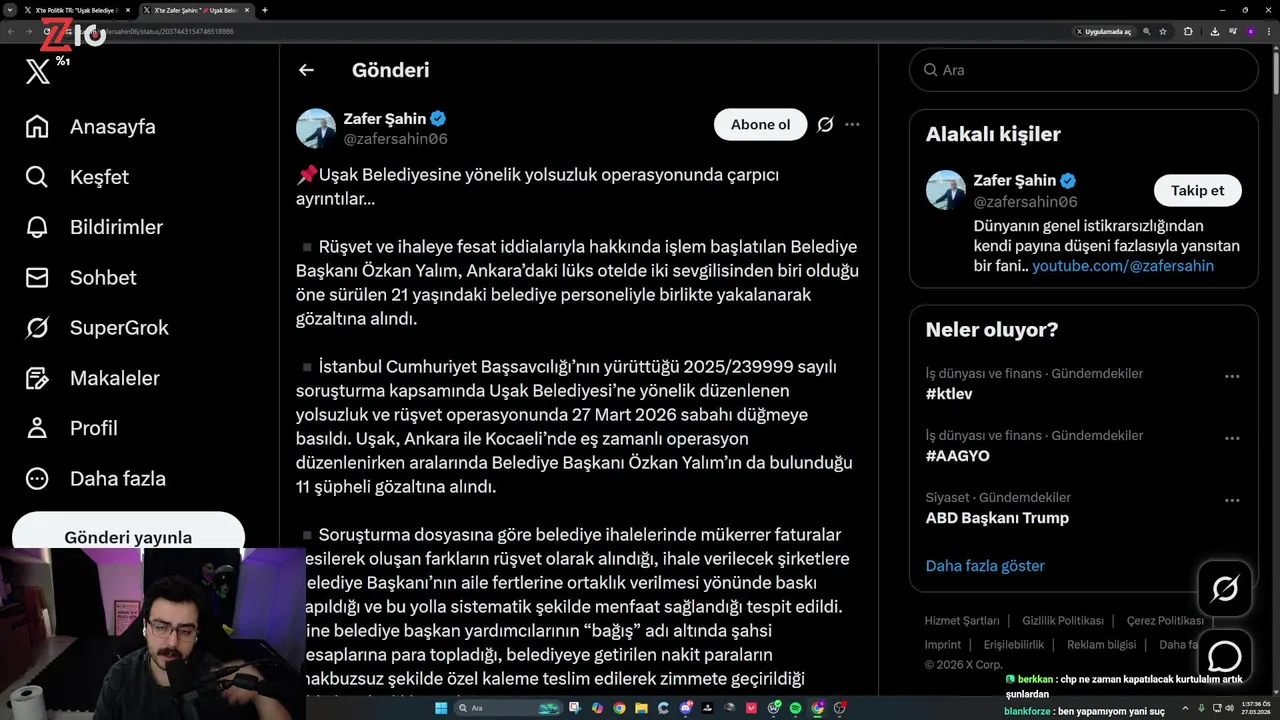Viewport: 1280px width, 720px height.
Task: Bookmark this page with star icon
Action: (1163, 32)
